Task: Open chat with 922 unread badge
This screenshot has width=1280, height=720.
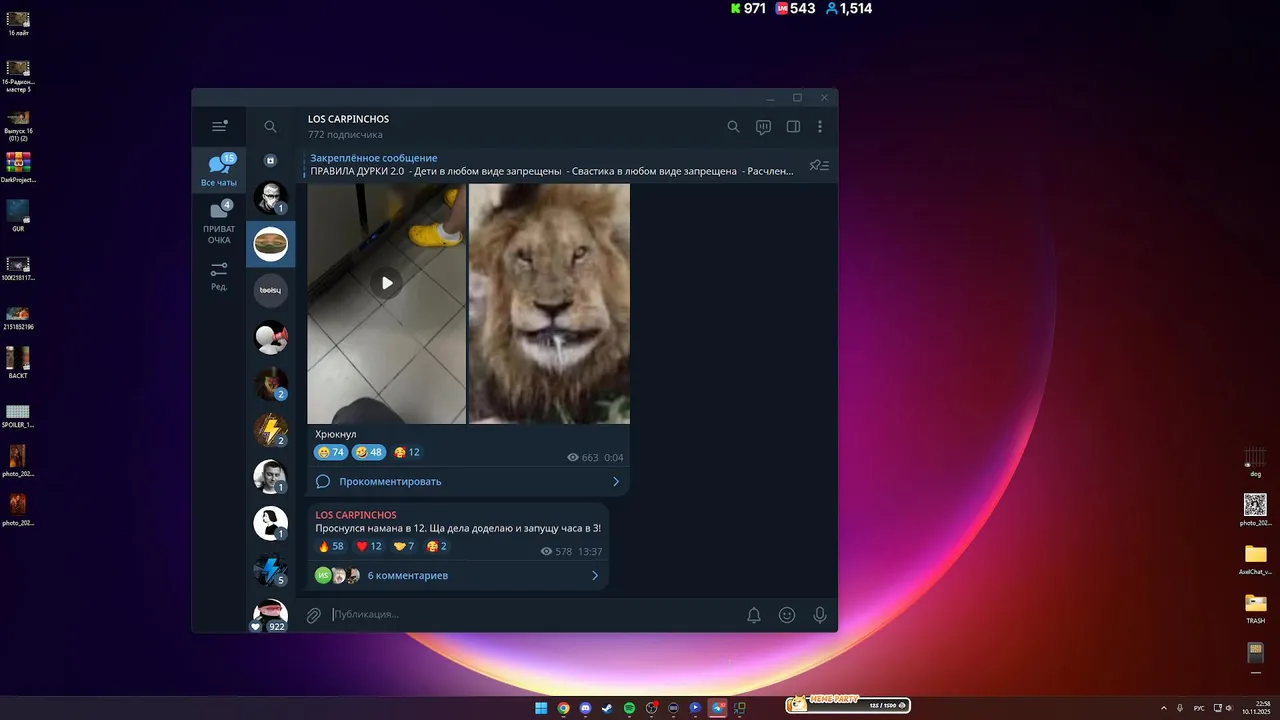Action: pyautogui.click(x=270, y=614)
